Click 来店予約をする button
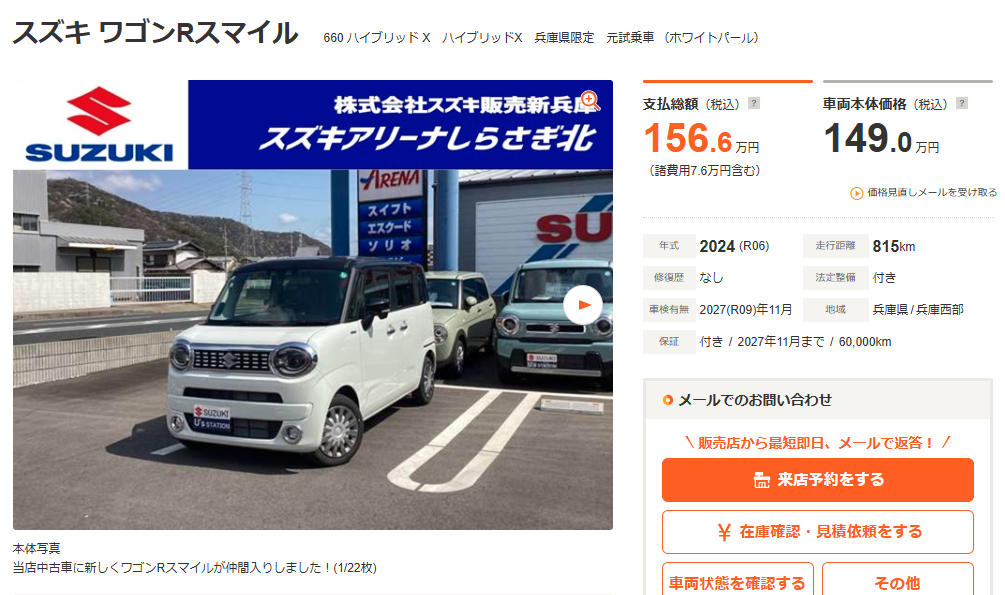Viewport: 1005px width, 595px height. (x=818, y=480)
